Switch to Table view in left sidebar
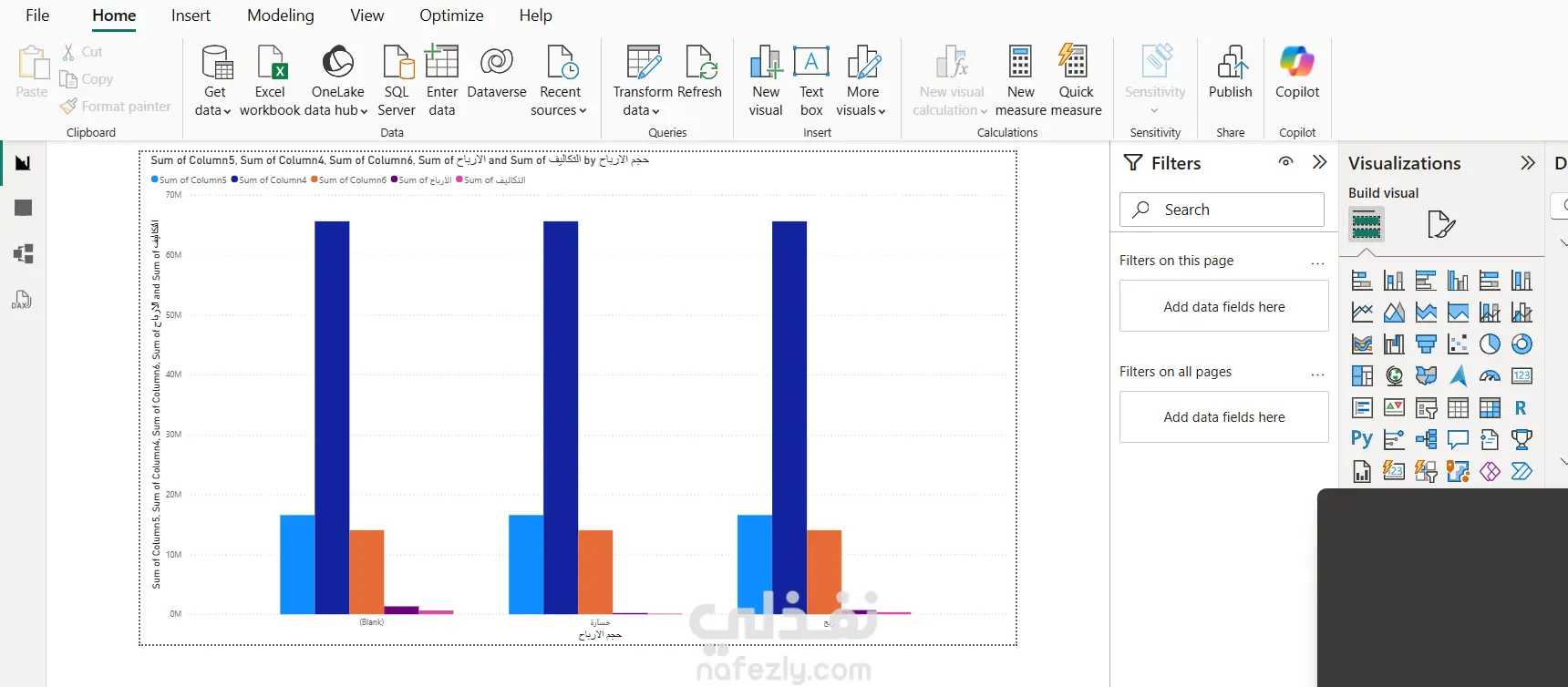Viewport: 1568px width, 687px height. click(24, 208)
